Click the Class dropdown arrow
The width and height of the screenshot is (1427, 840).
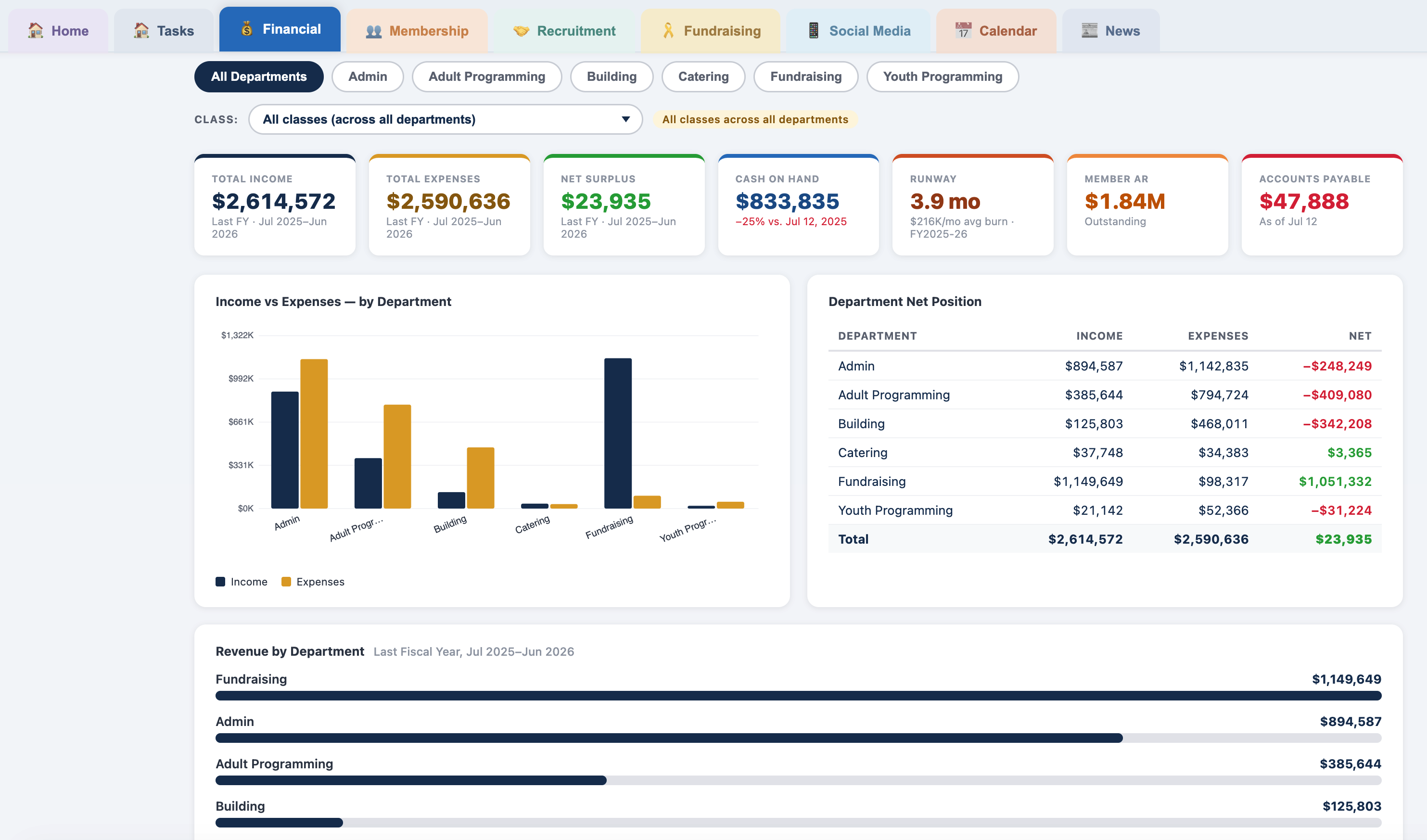pyautogui.click(x=626, y=119)
